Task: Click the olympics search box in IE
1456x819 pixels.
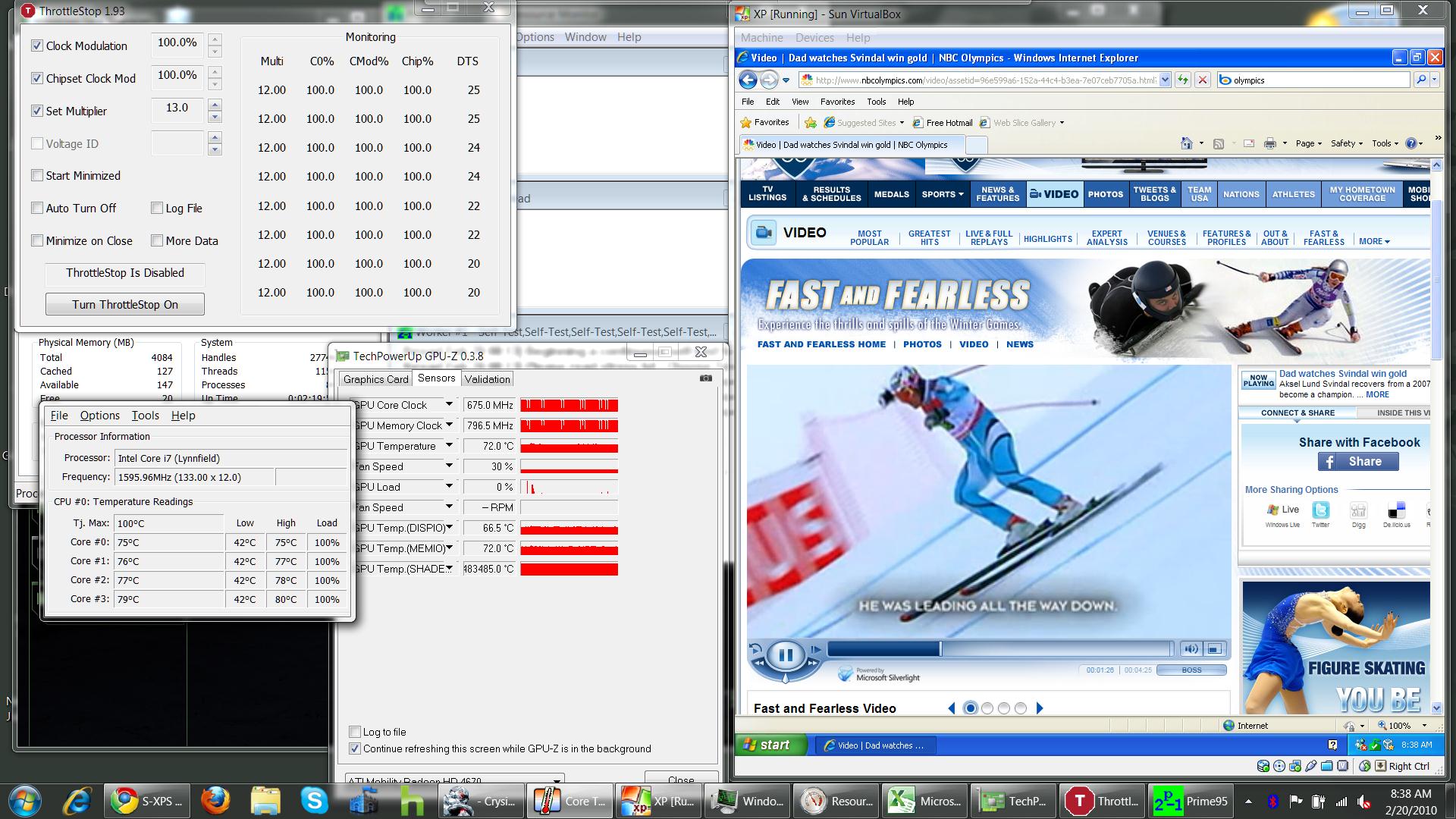Action: click(1313, 80)
